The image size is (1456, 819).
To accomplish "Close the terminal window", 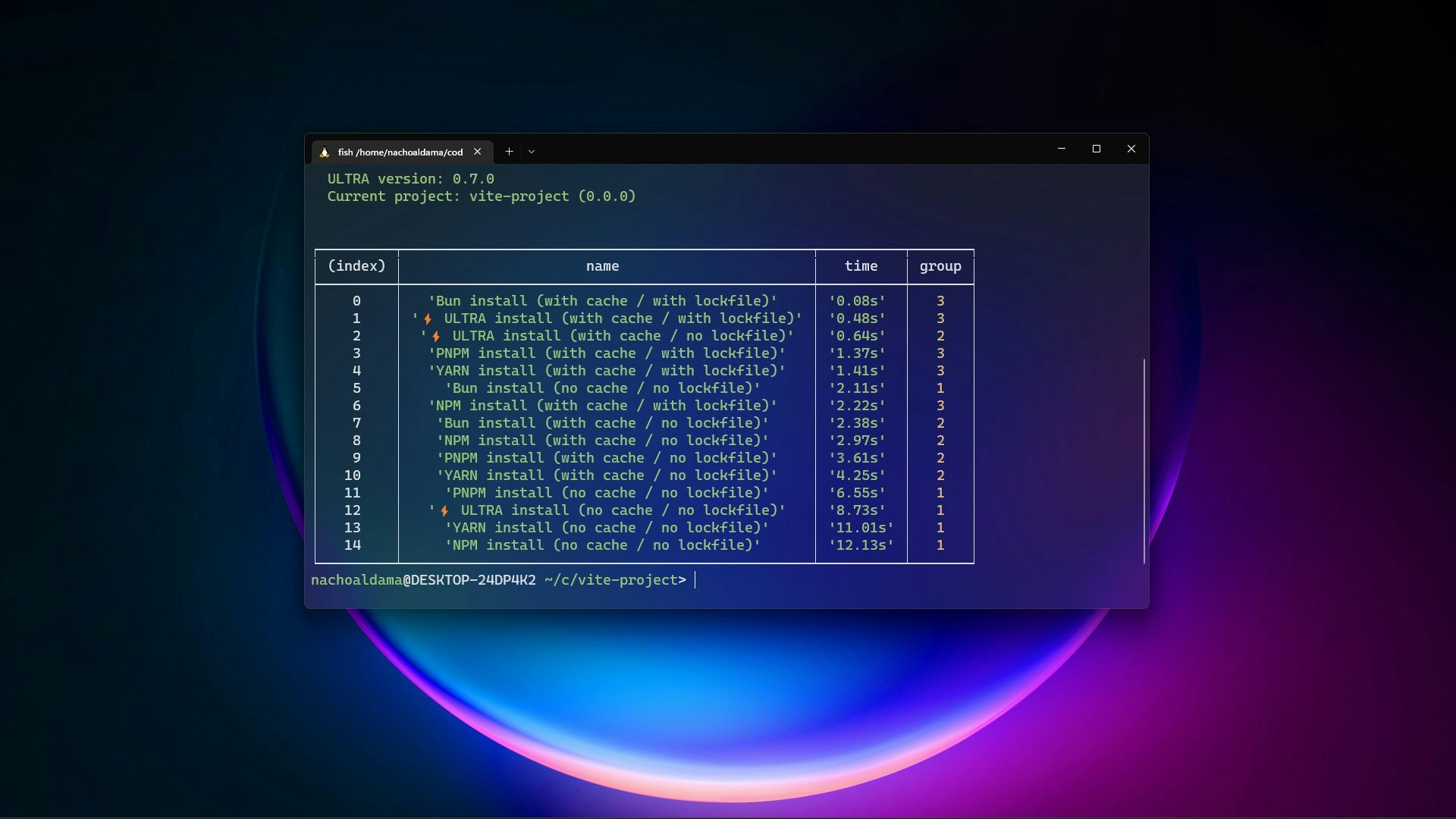I will pos(1131,149).
